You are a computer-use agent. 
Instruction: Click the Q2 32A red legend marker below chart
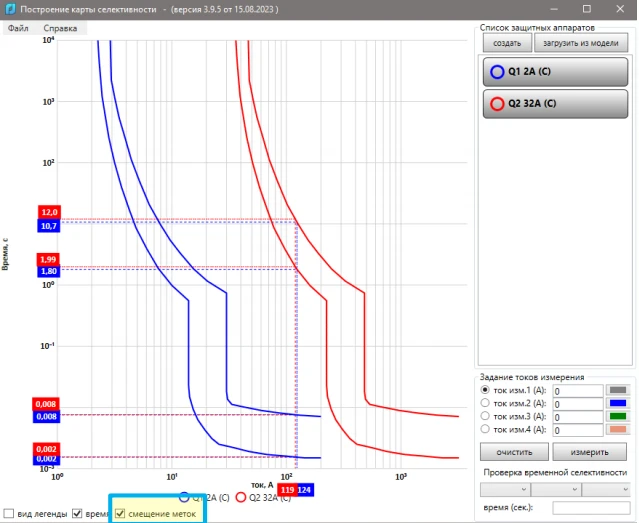tap(242, 497)
